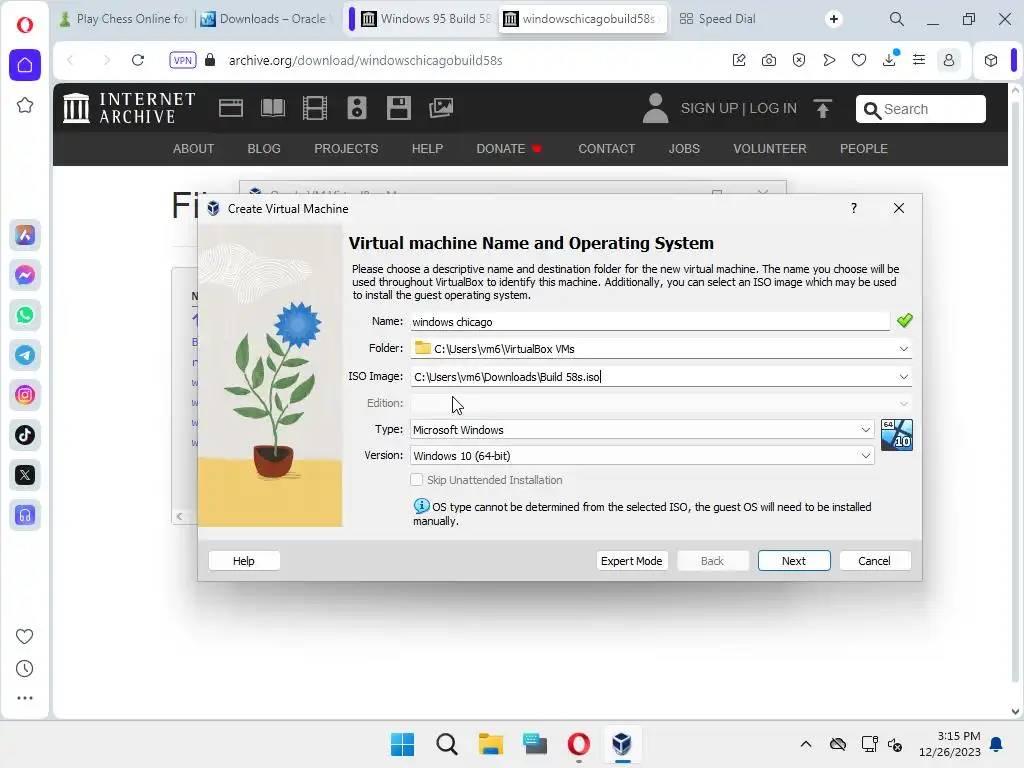Image resolution: width=1024 pixels, height=768 pixels.
Task: Switch to the Downloads – Oracle tab
Action: point(265,19)
